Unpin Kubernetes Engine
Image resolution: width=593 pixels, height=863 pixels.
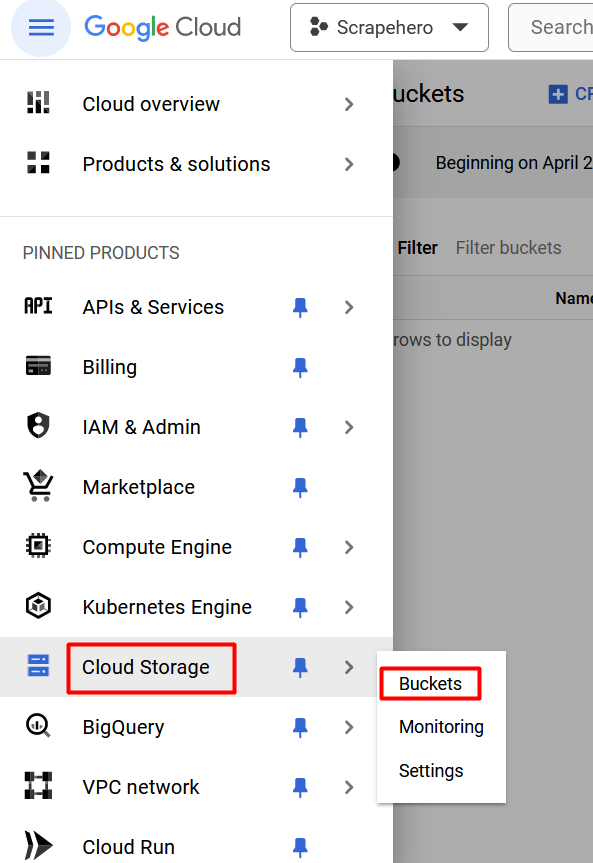click(x=300, y=607)
